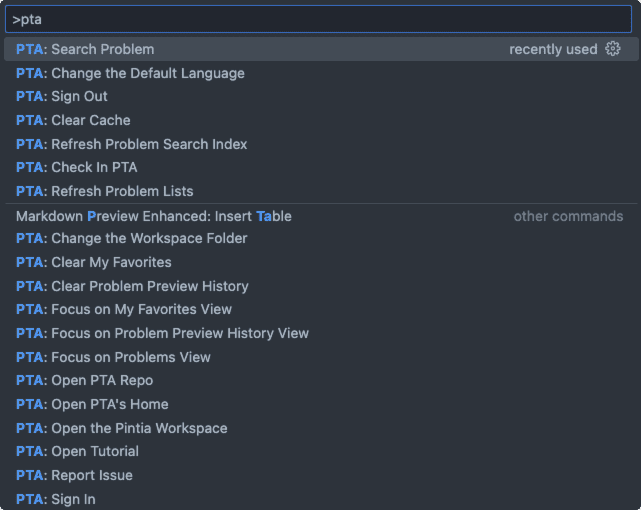641x510 pixels.
Task: Select PTA: Refresh Problem Search Index
Action: (321, 144)
